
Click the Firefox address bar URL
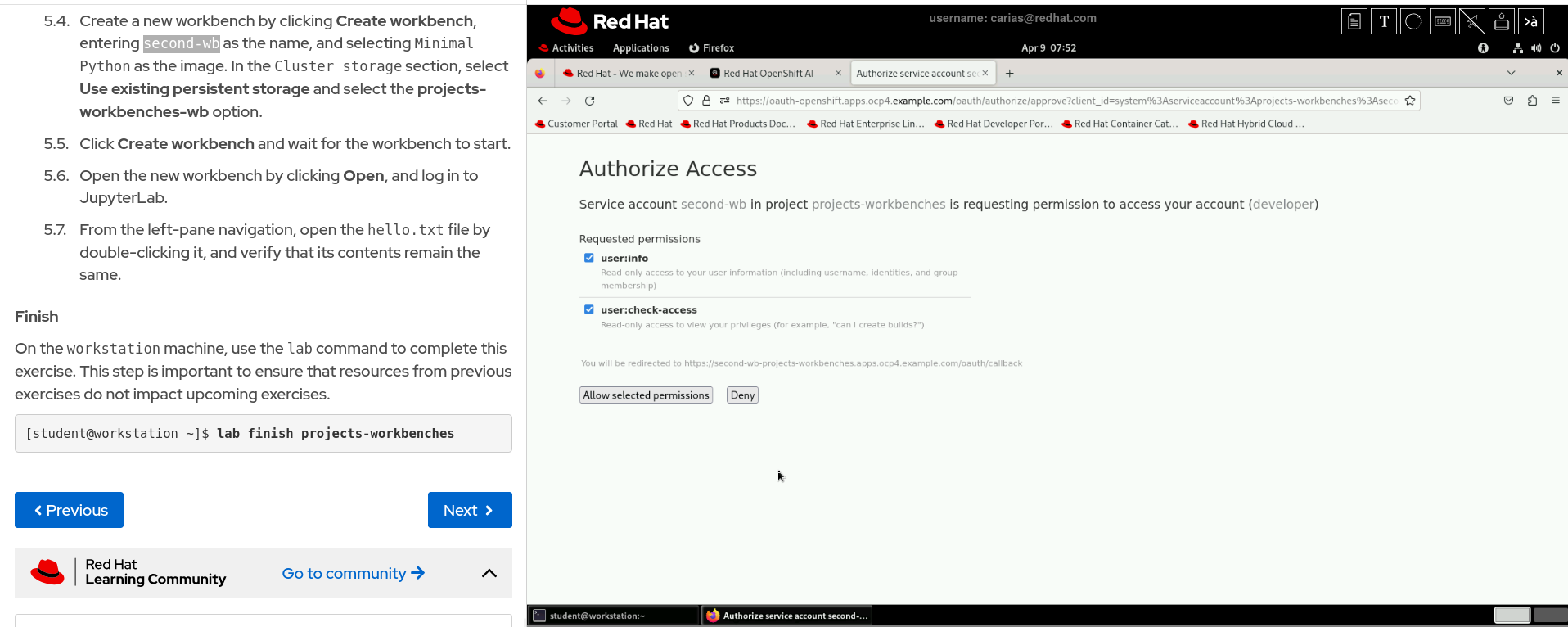[1066, 101]
